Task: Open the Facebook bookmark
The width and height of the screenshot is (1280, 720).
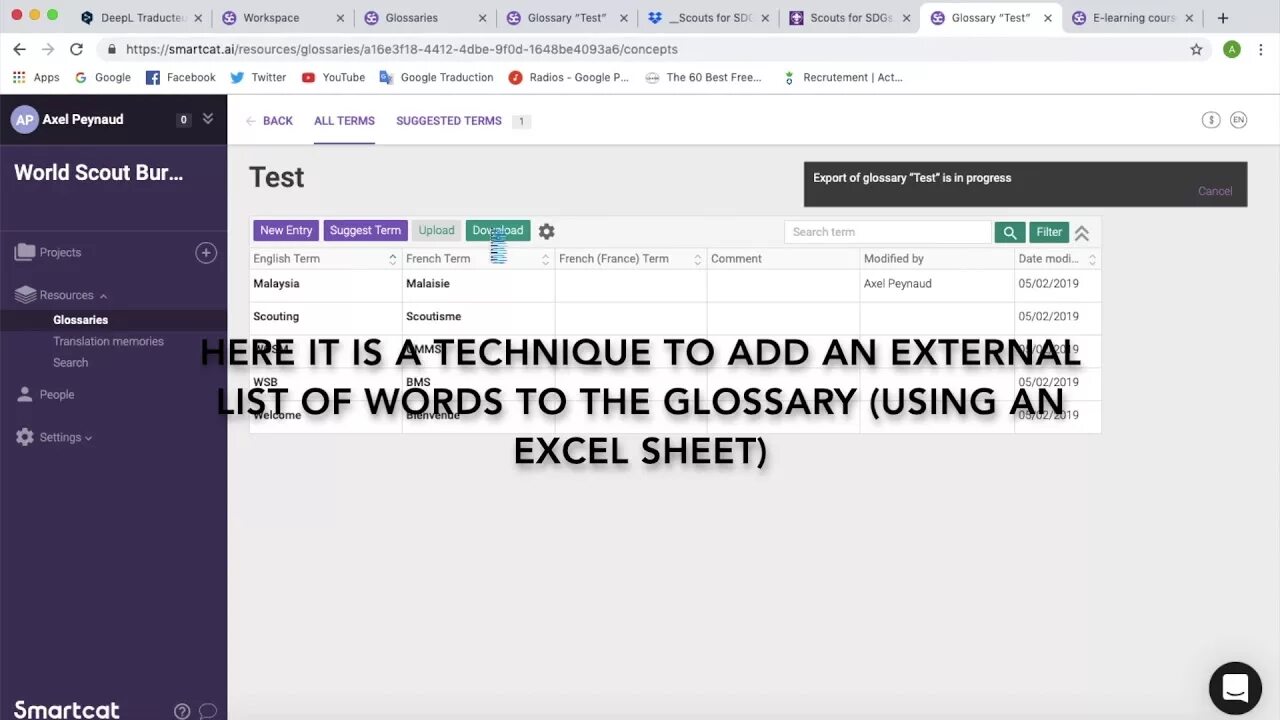Action: [181, 77]
